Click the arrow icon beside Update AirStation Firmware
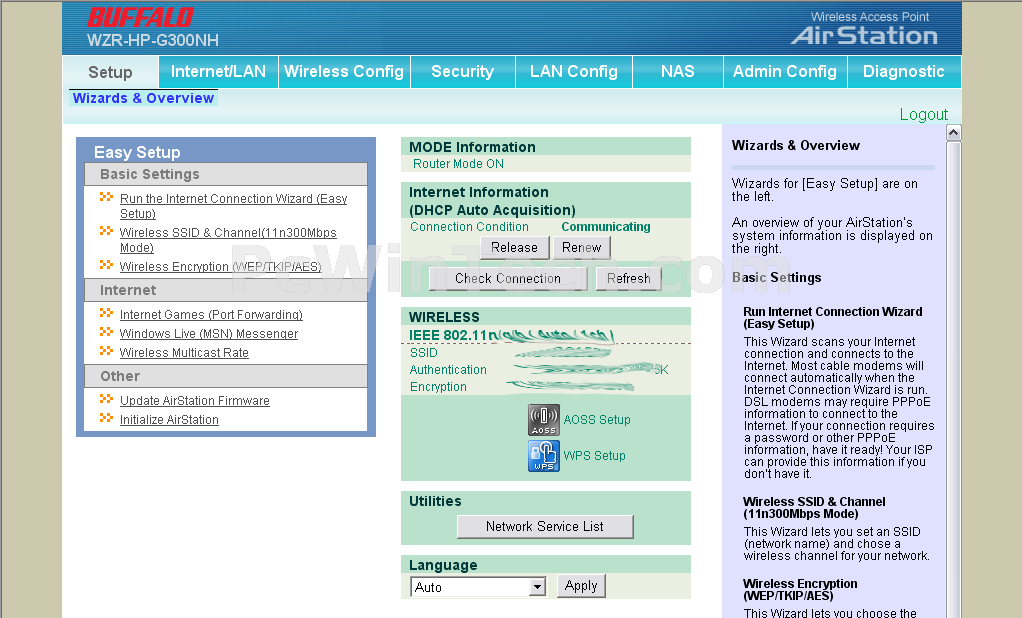The image size is (1022, 618). 106,400
